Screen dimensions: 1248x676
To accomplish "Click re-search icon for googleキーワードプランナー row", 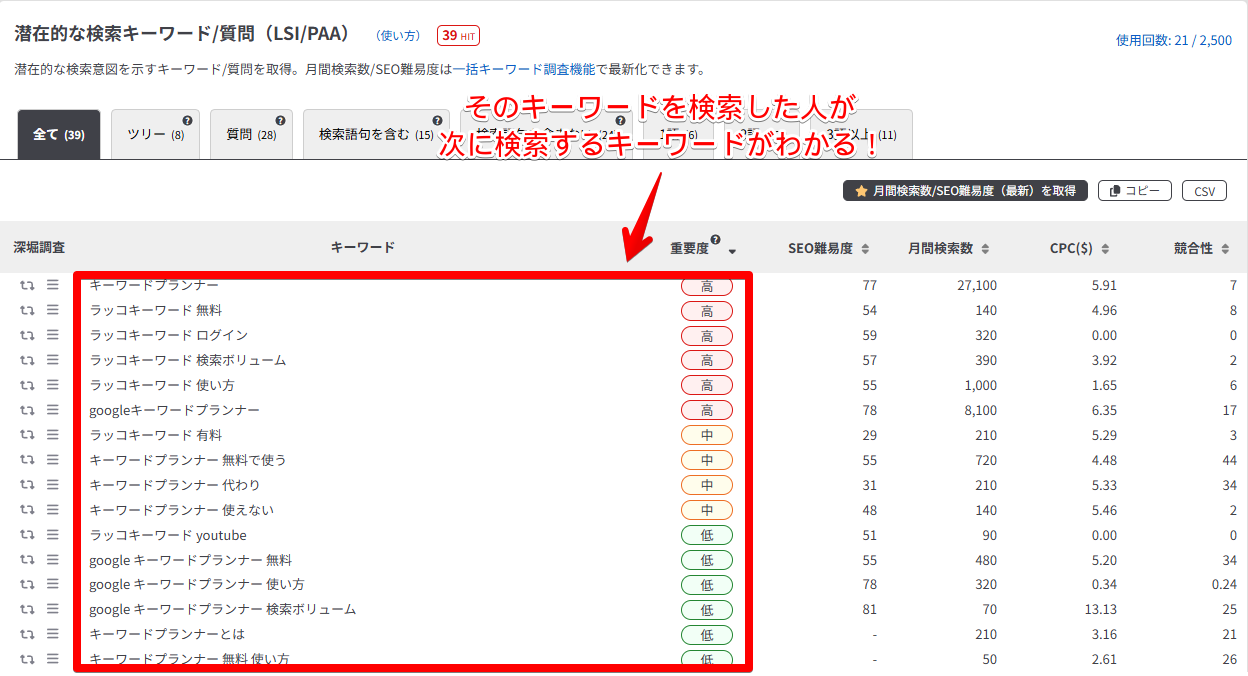I will (27, 410).
